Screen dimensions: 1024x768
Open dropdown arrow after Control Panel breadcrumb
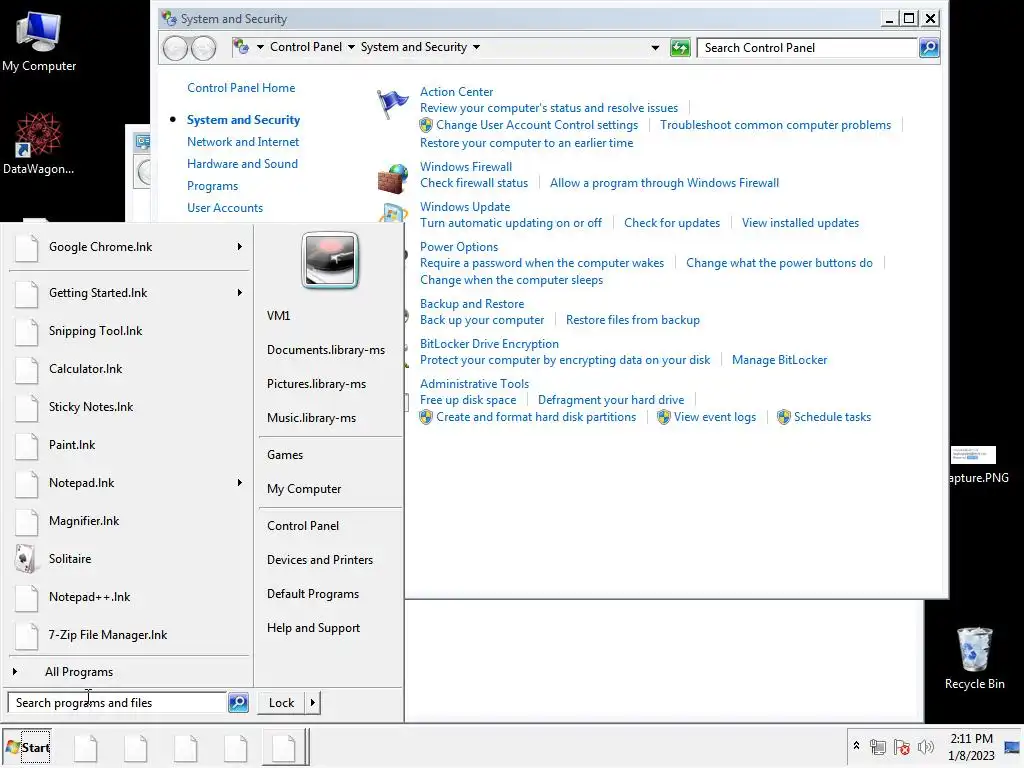tap(351, 47)
